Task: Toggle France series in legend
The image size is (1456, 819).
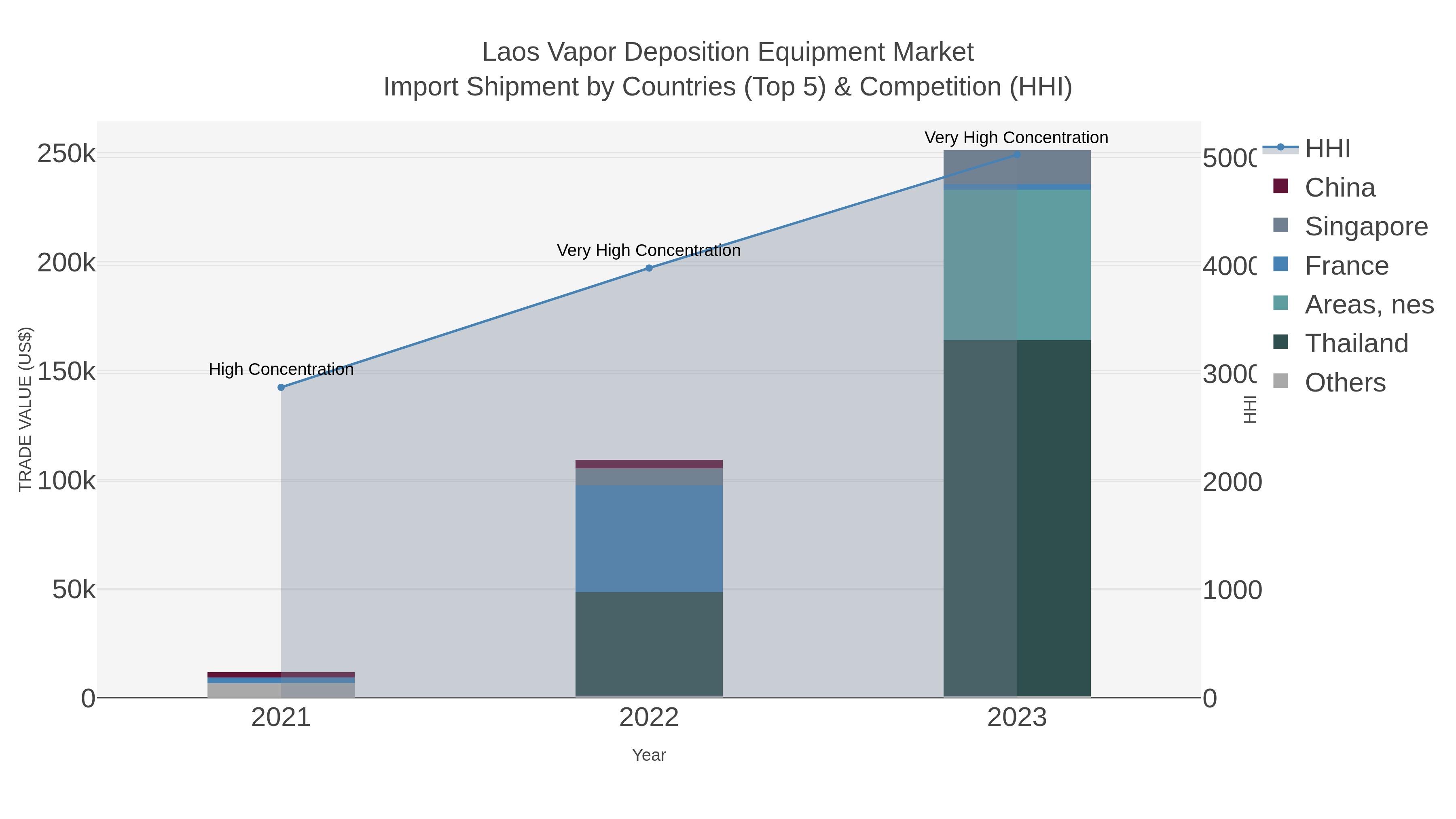Action: point(1331,265)
